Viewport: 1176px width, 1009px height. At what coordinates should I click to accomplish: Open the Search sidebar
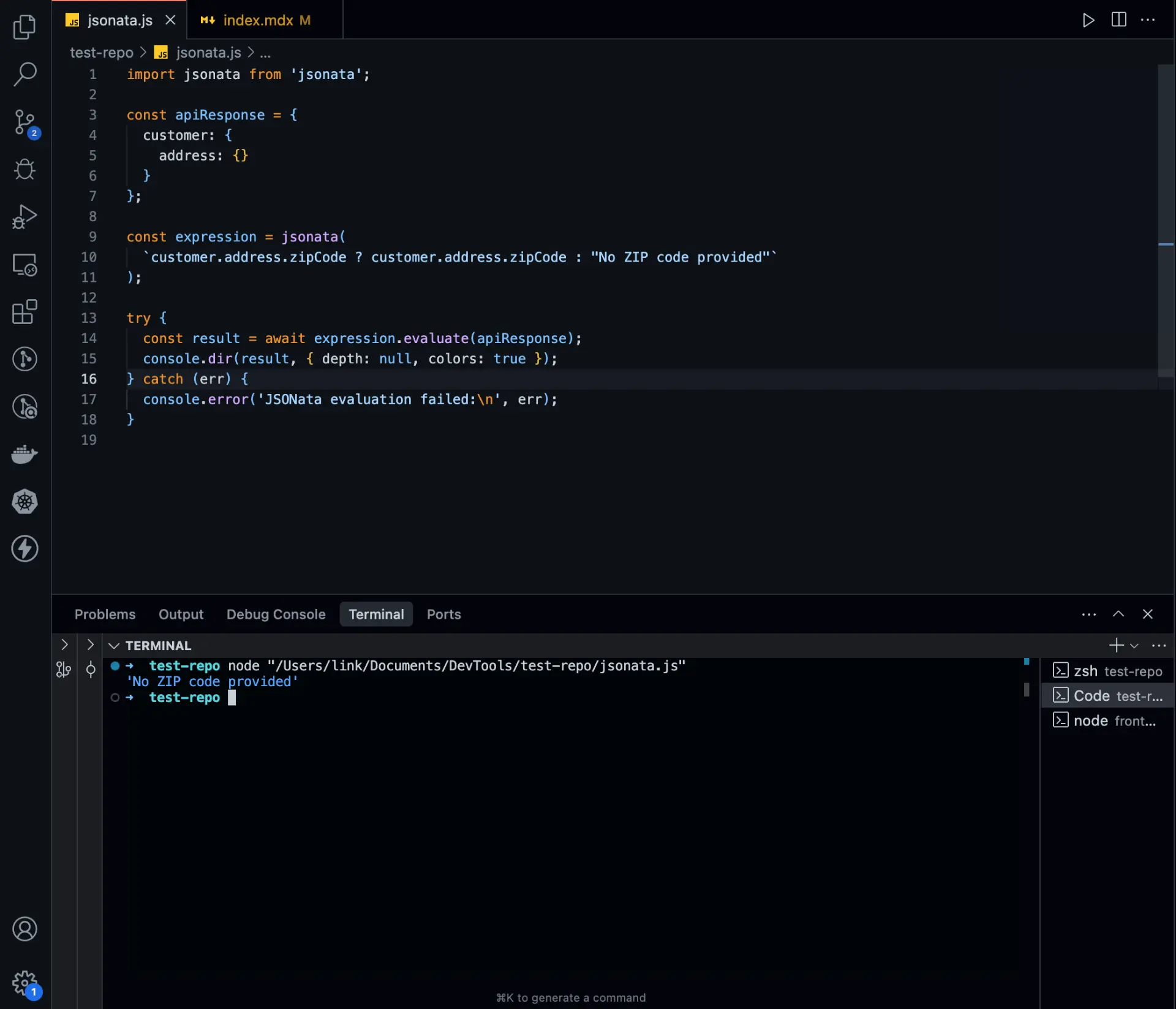[24, 74]
